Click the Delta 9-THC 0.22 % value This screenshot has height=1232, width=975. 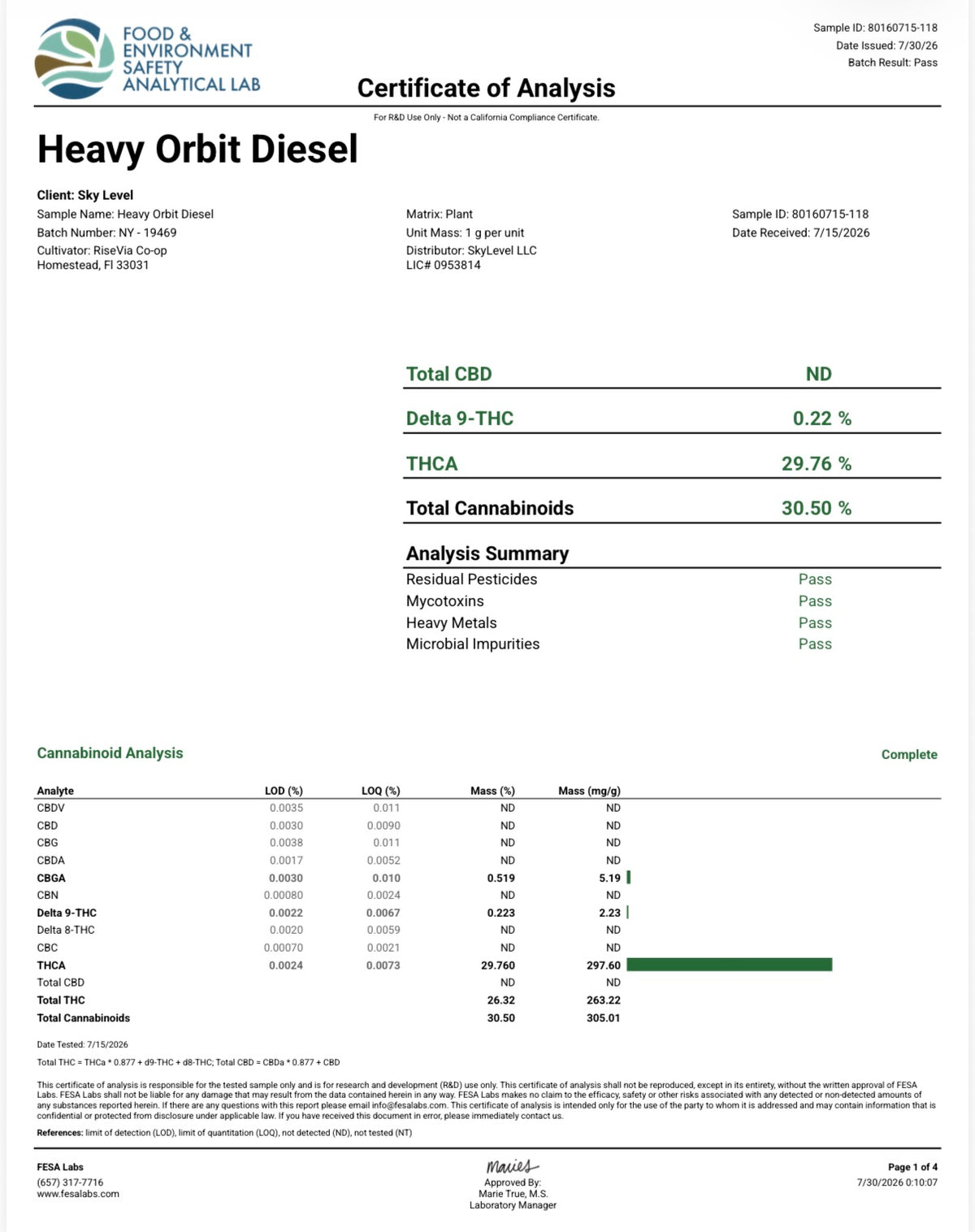821,419
